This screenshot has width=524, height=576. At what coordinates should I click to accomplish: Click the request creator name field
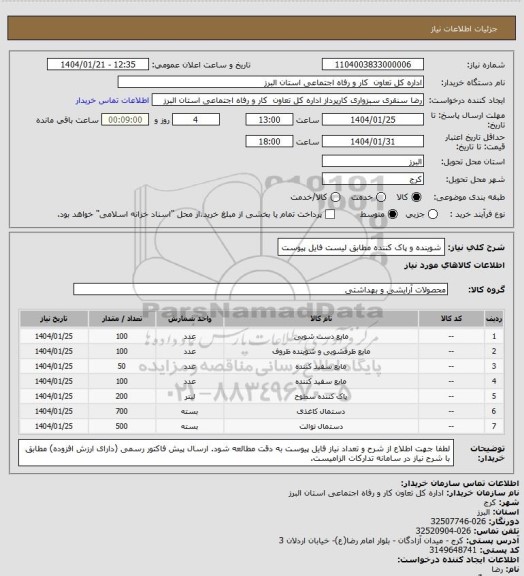click(x=288, y=100)
